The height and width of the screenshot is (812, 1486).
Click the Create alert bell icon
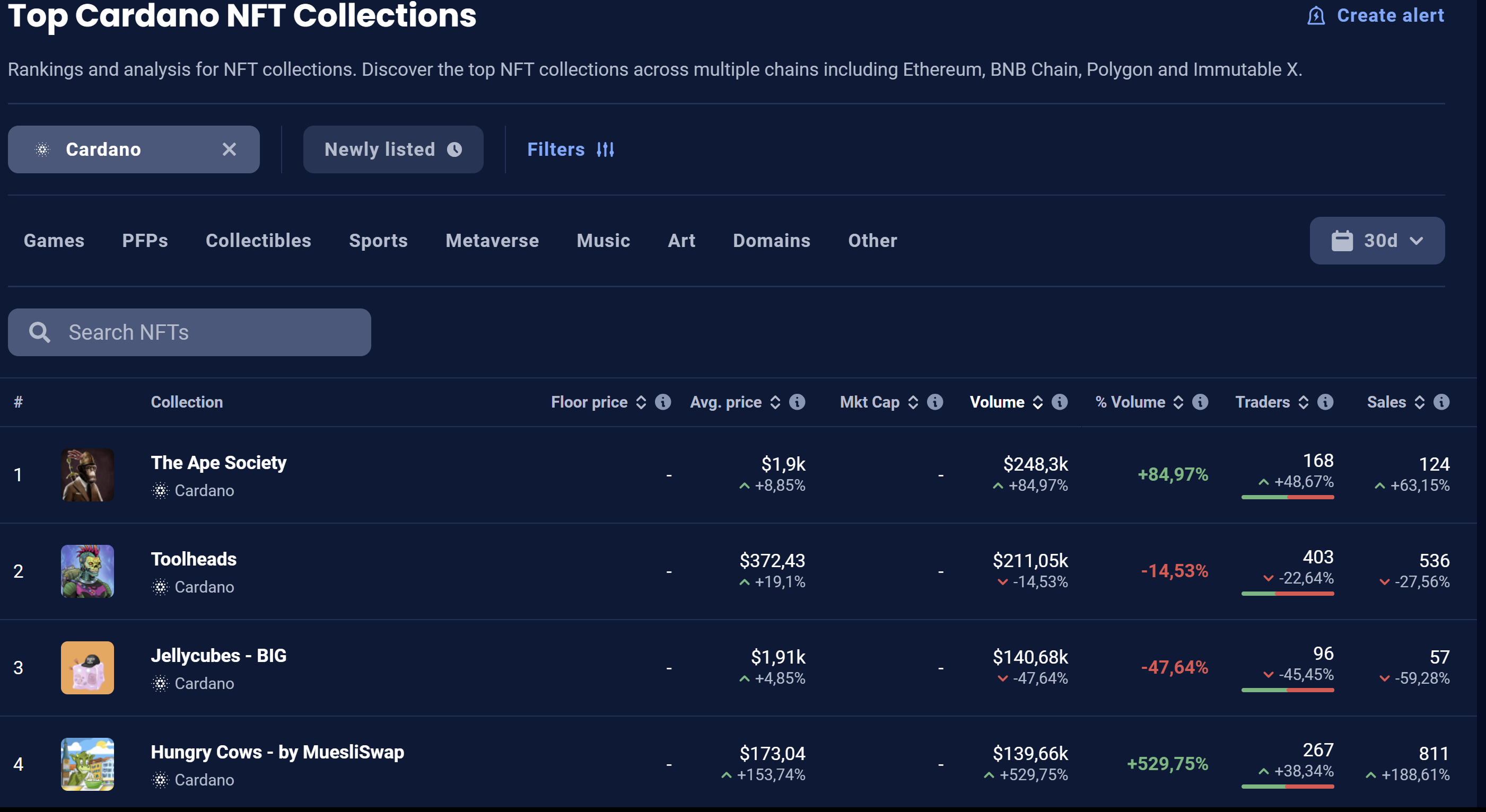pos(1316,15)
